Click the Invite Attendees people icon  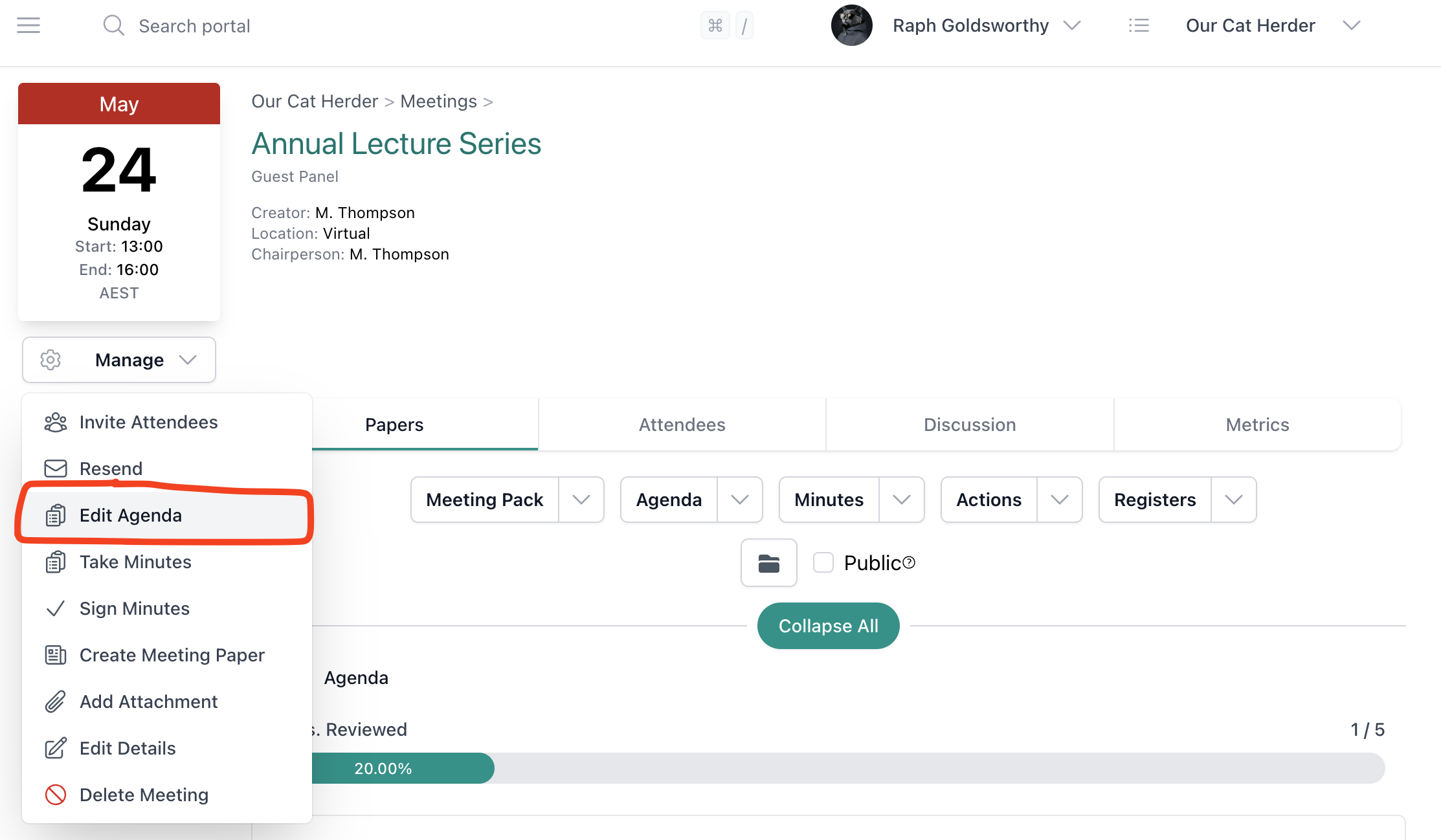click(56, 422)
